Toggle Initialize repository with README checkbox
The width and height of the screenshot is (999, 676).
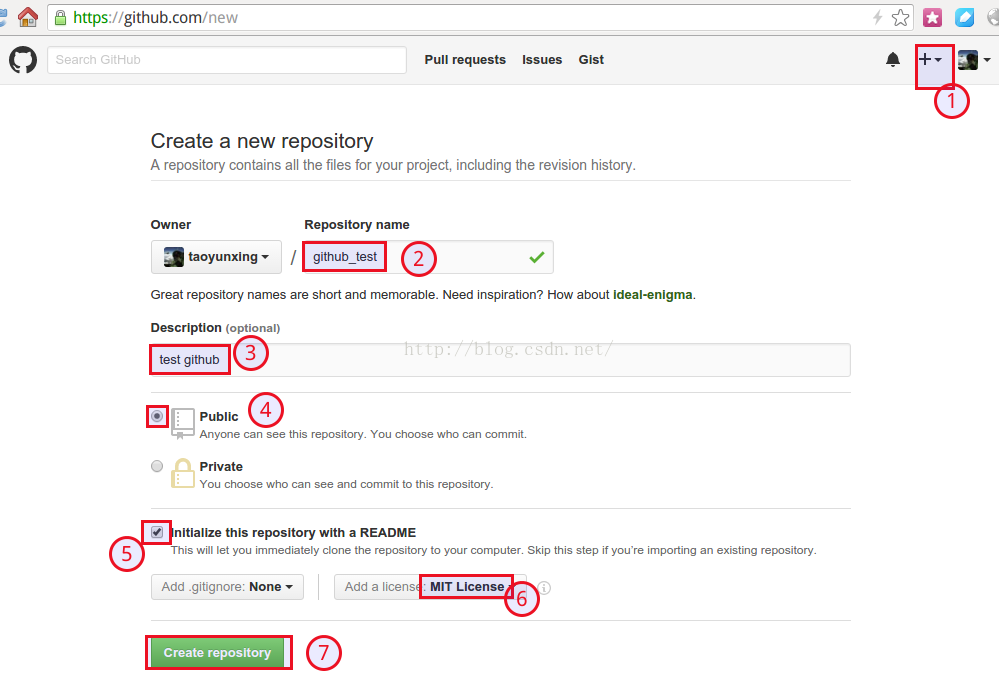pos(157,532)
